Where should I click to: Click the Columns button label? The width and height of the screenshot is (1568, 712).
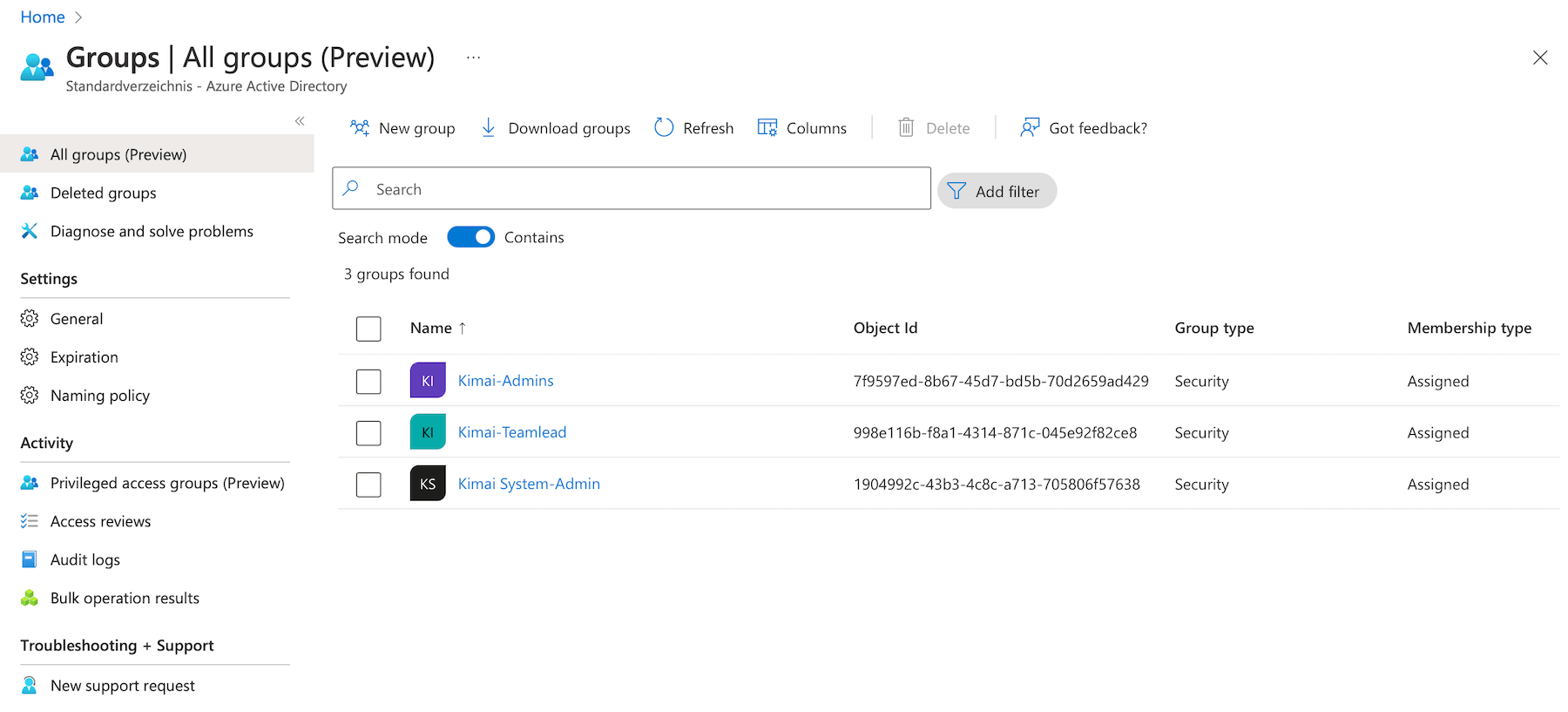(816, 128)
